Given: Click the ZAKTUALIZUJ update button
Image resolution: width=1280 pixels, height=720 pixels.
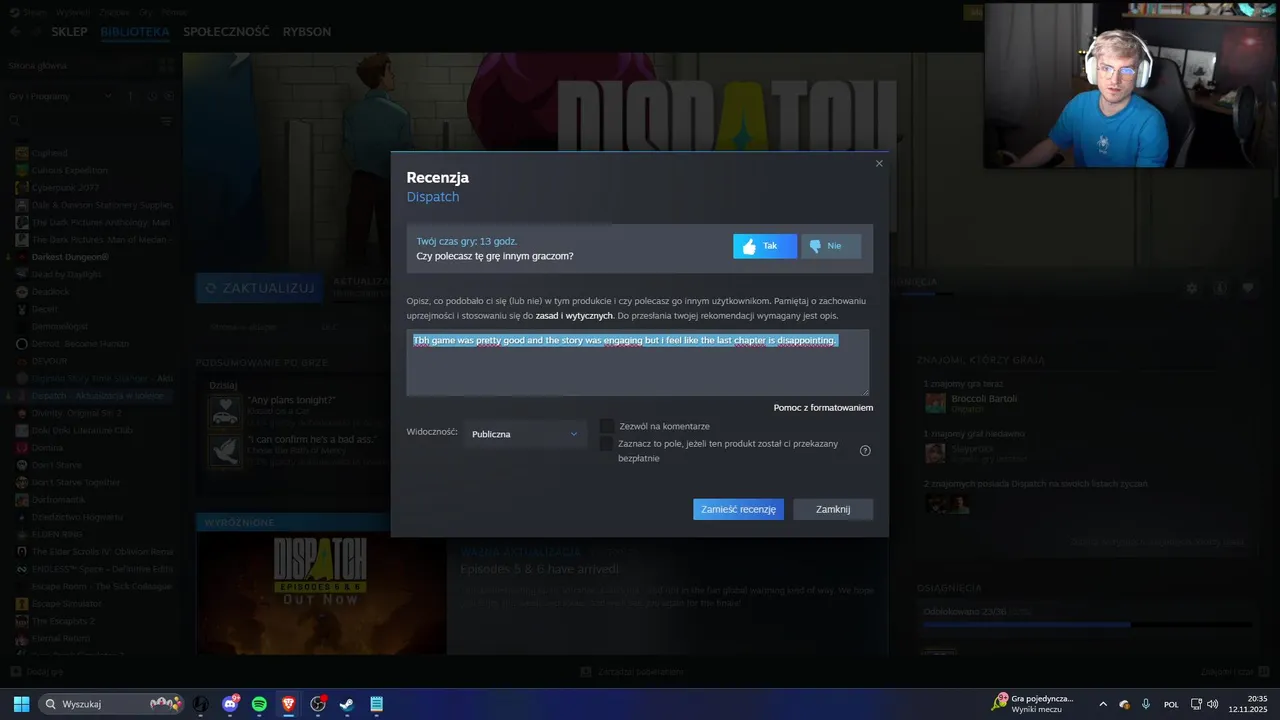Looking at the screenshot, I should [x=260, y=288].
